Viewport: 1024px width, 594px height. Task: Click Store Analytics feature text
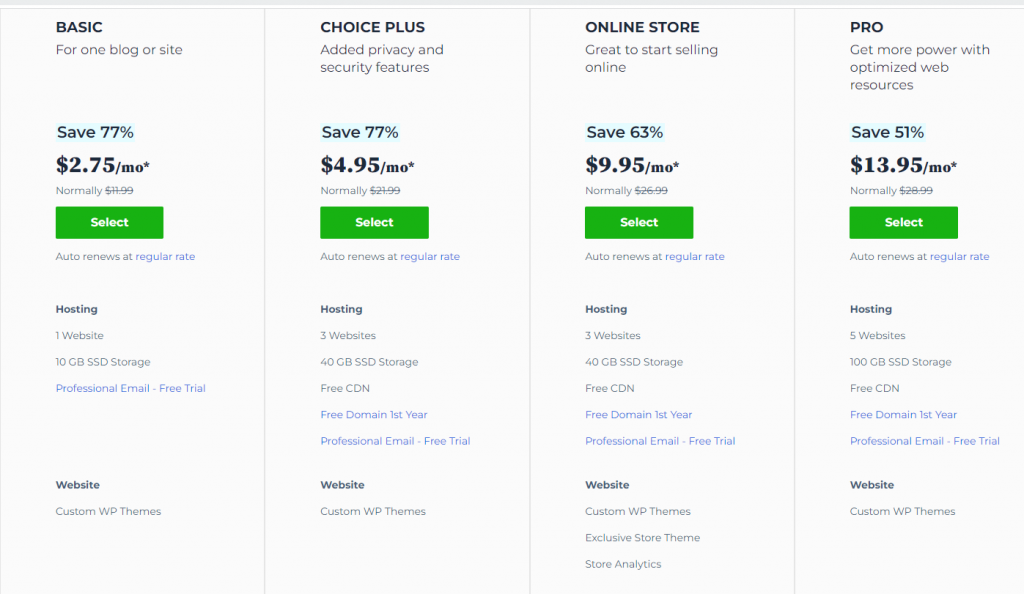point(623,564)
